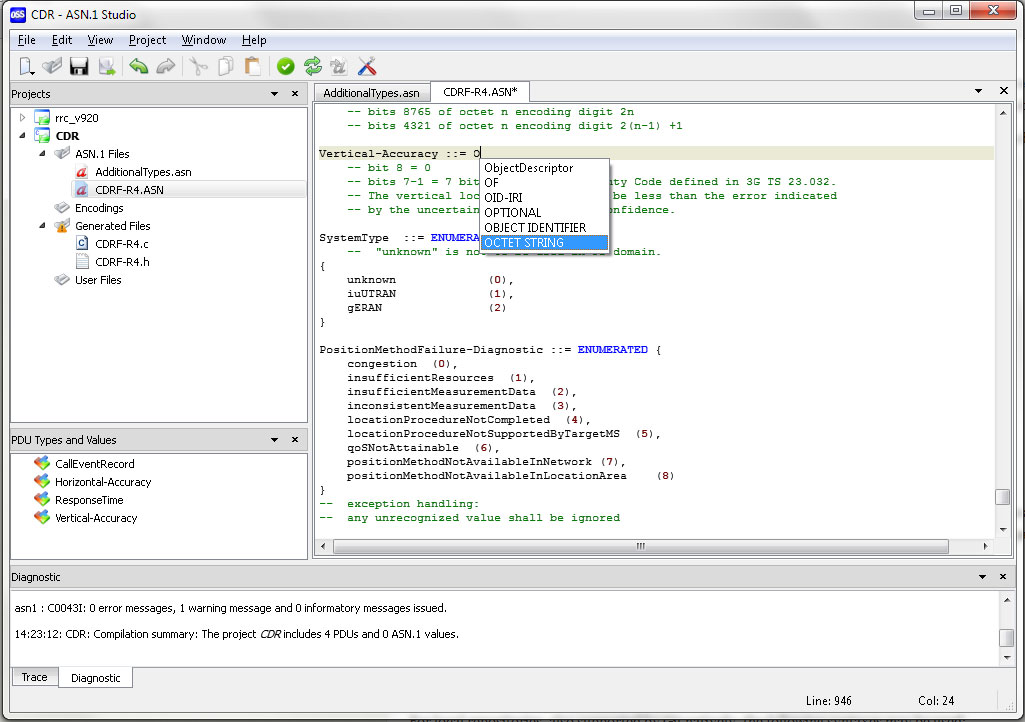The width and height of the screenshot is (1025, 722).
Task: Click the ResponseTime PDU icon
Action: [42, 500]
